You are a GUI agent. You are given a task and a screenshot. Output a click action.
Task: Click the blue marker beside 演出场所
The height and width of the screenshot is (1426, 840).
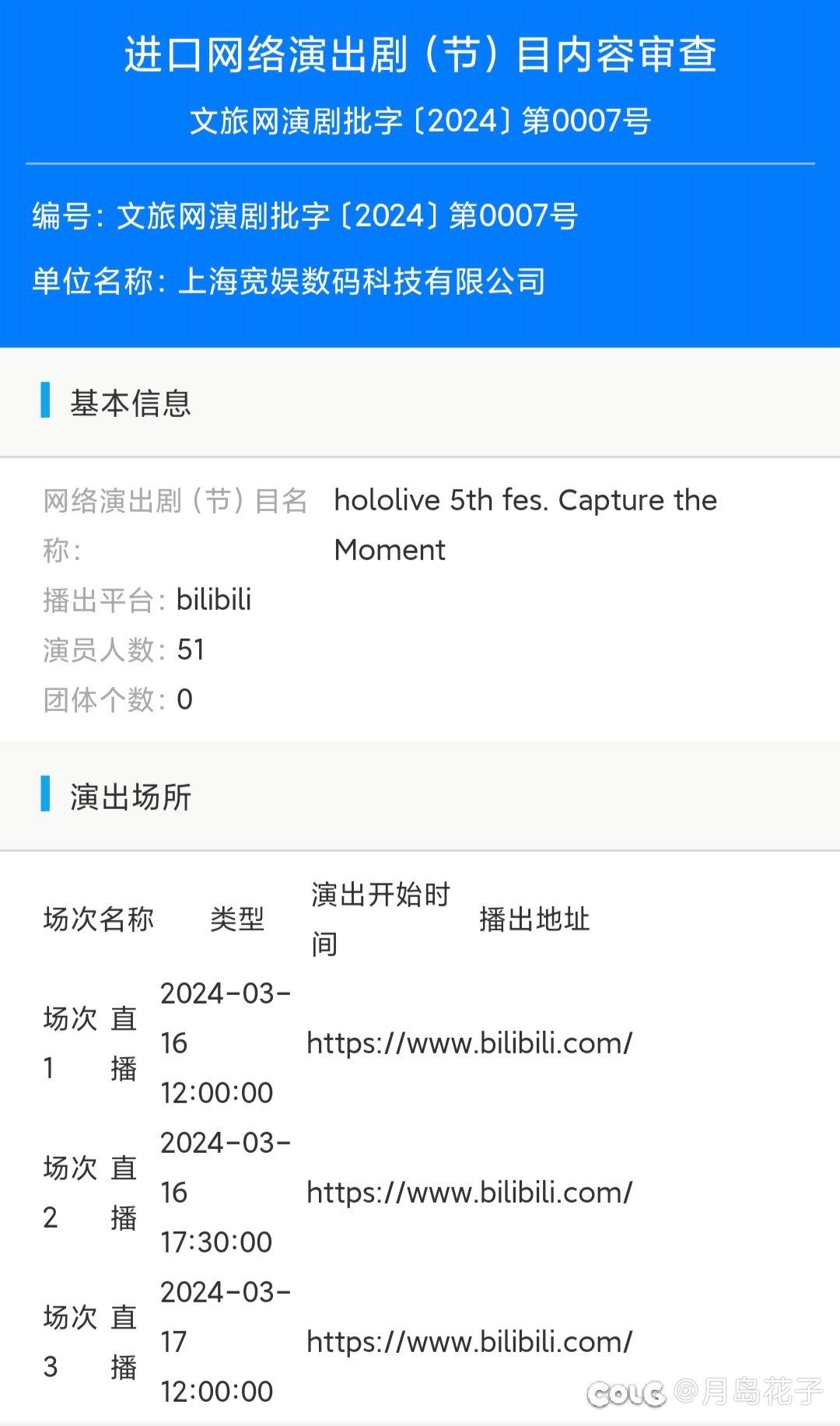pos(45,794)
